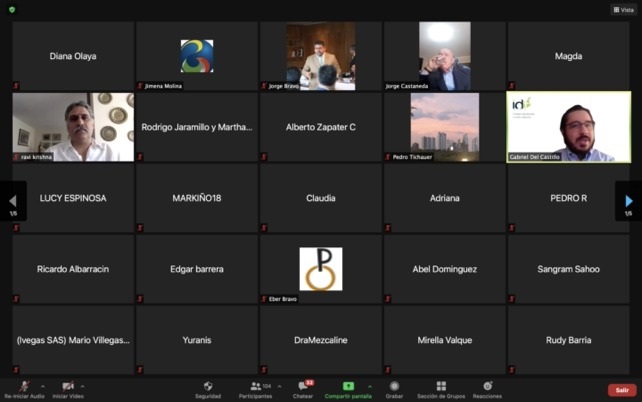The height and width of the screenshot is (402, 642).
Task: Click Claudia participant tile
Action: click(321, 198)
